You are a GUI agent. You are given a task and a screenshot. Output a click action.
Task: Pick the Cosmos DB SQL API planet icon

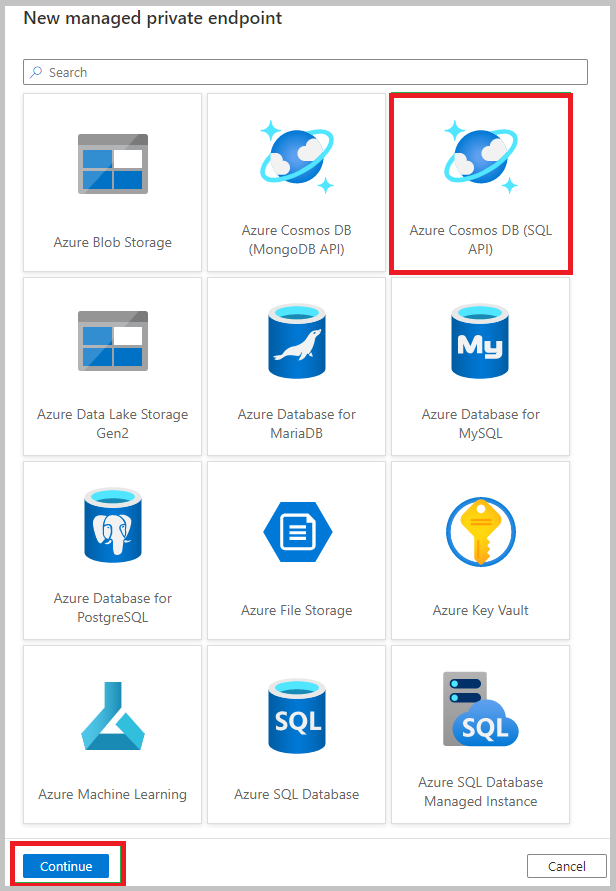481,157
